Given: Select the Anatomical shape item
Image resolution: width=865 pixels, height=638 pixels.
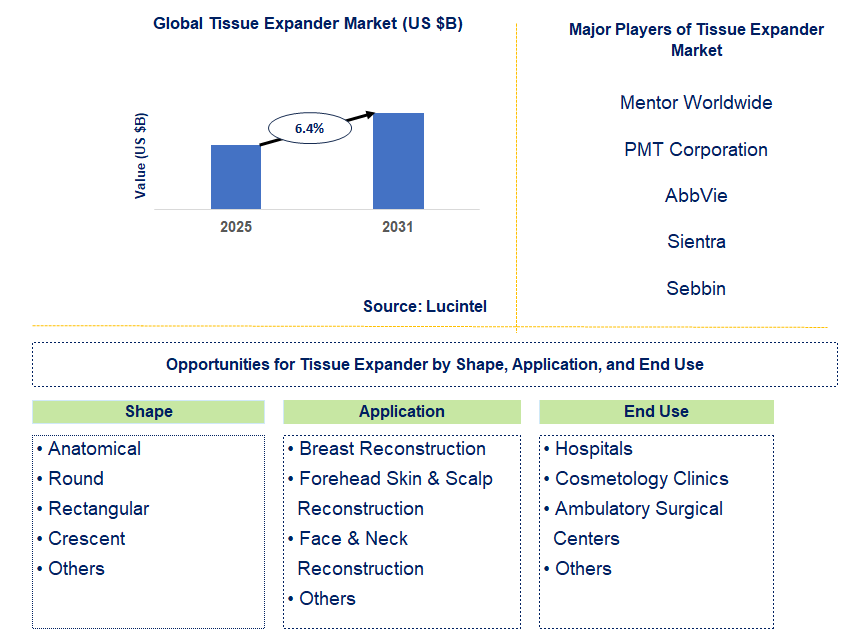Looking at the screenshot, I should 89,449.
